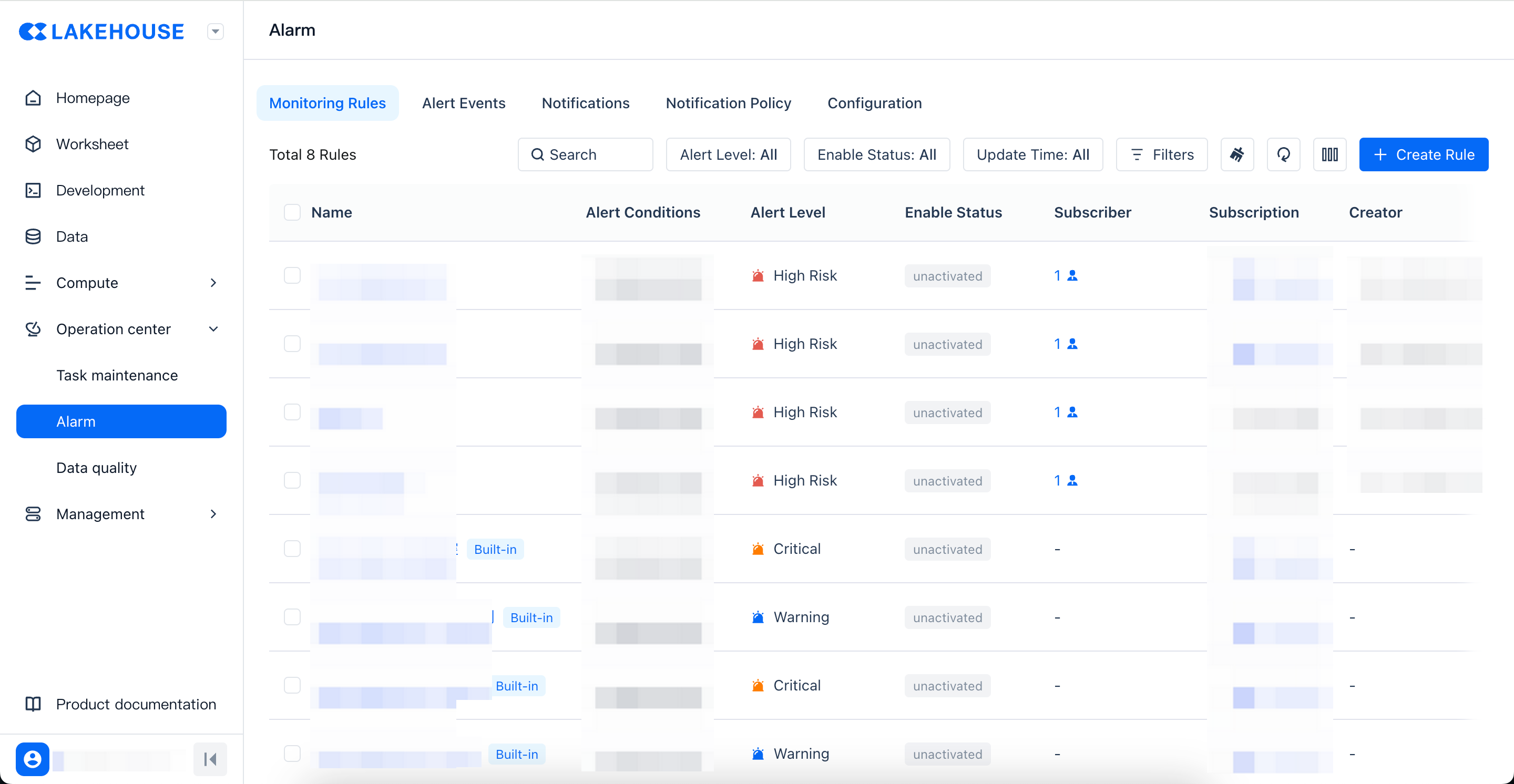Click the Filters button
The image size is (1514, 784).
point(1161,154)
